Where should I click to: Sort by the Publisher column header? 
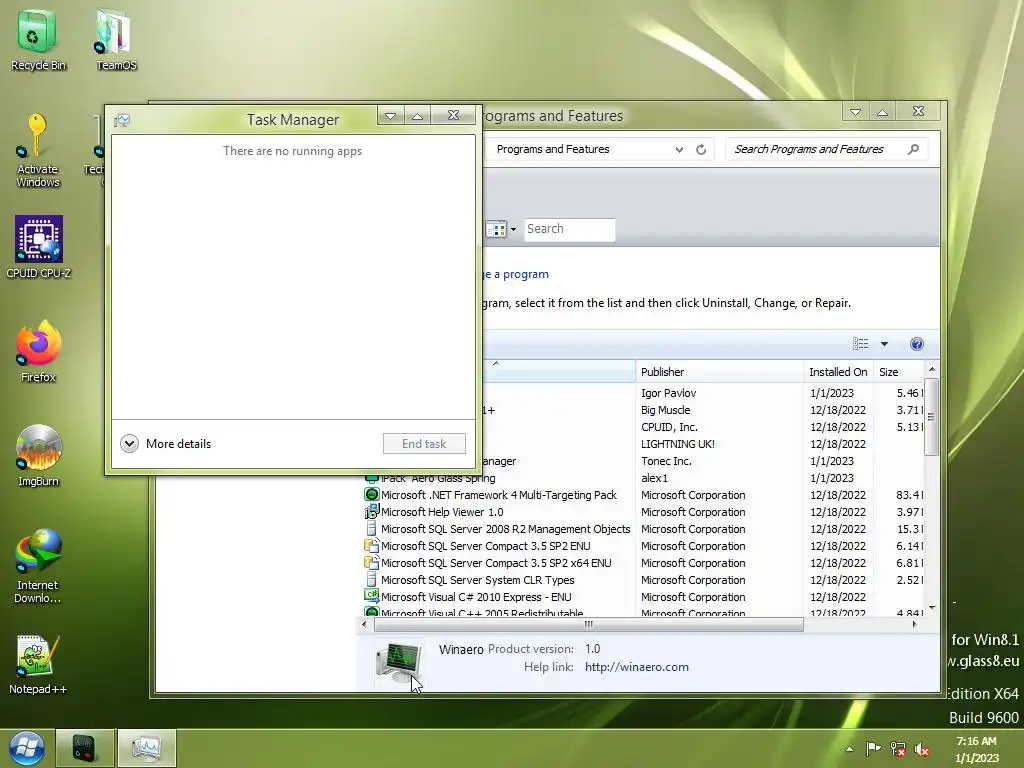click(720, 372)
